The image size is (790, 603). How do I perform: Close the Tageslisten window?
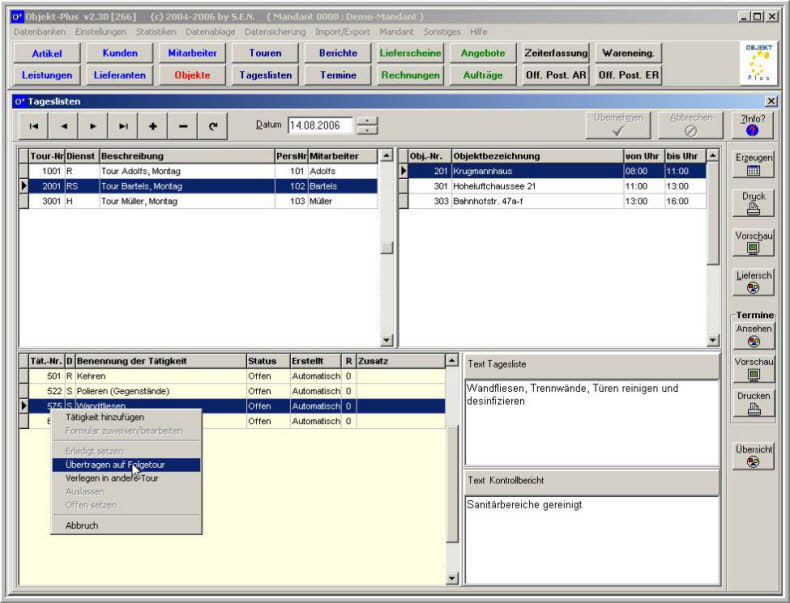(771, 101)
